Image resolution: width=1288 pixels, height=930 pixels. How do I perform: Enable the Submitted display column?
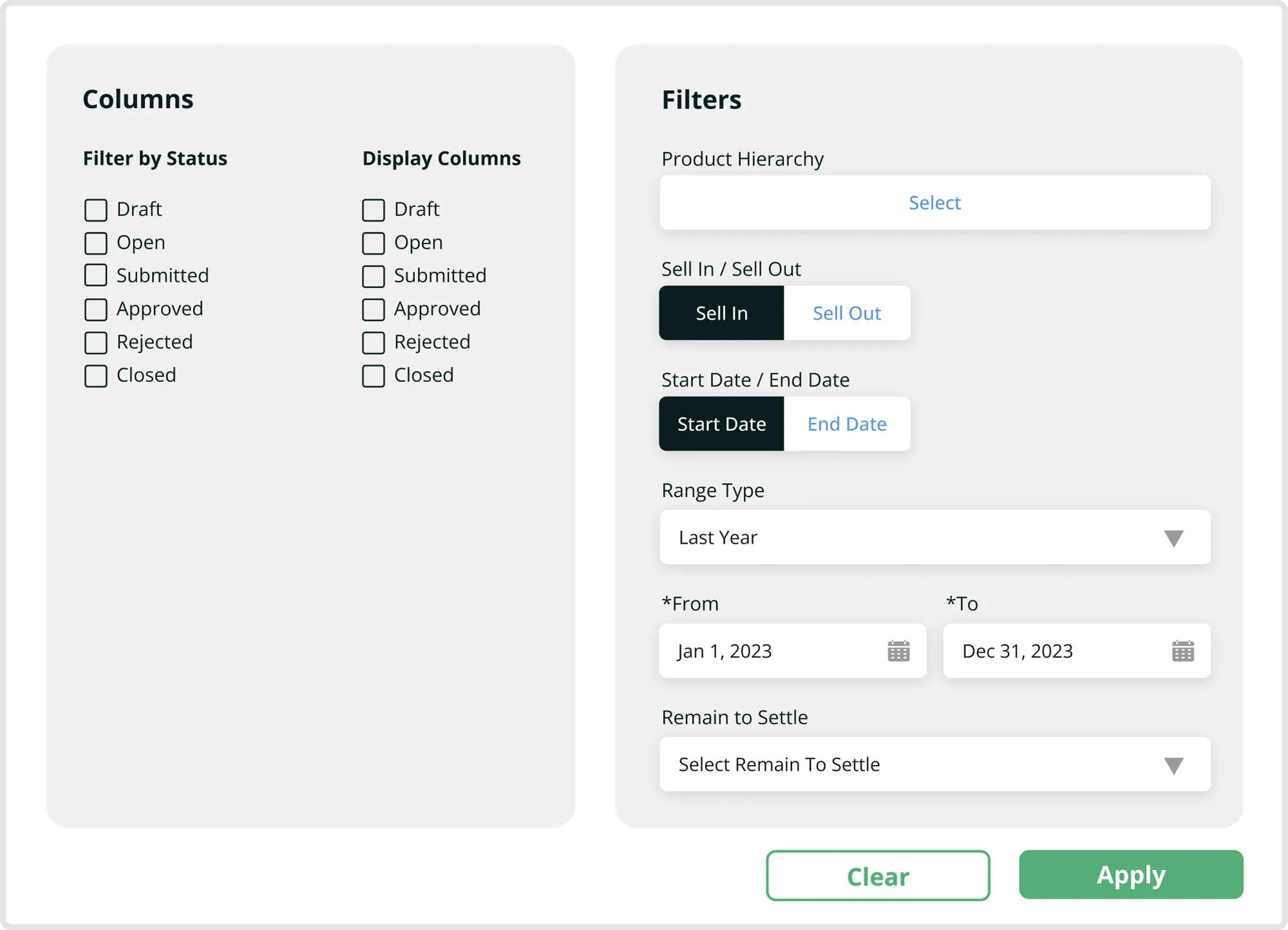[x=373, y=276]
